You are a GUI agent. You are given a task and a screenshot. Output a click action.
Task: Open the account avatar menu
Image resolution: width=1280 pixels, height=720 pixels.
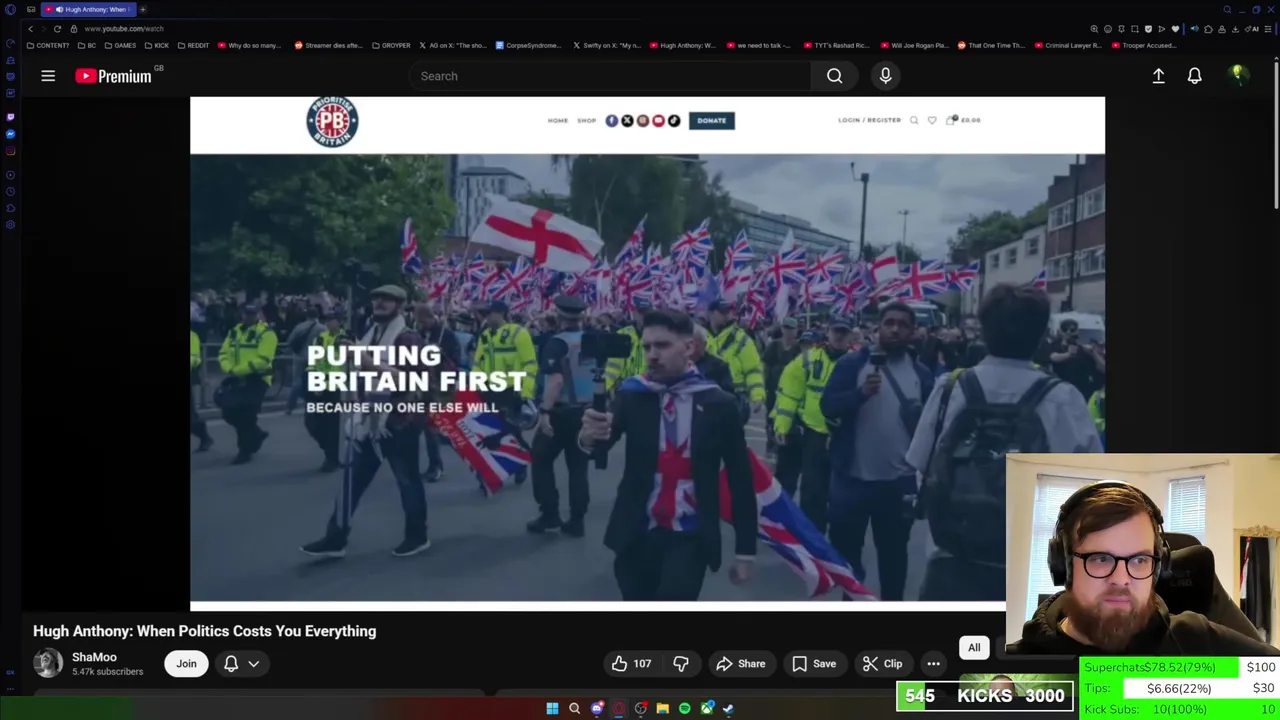(1238, 75)
